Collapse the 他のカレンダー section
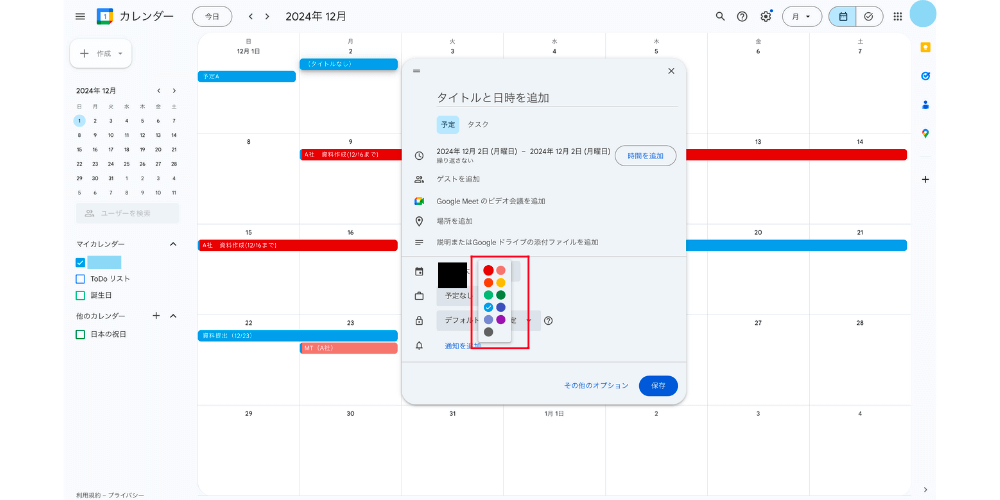This screenshot has width=1000, height=500. 173,316
